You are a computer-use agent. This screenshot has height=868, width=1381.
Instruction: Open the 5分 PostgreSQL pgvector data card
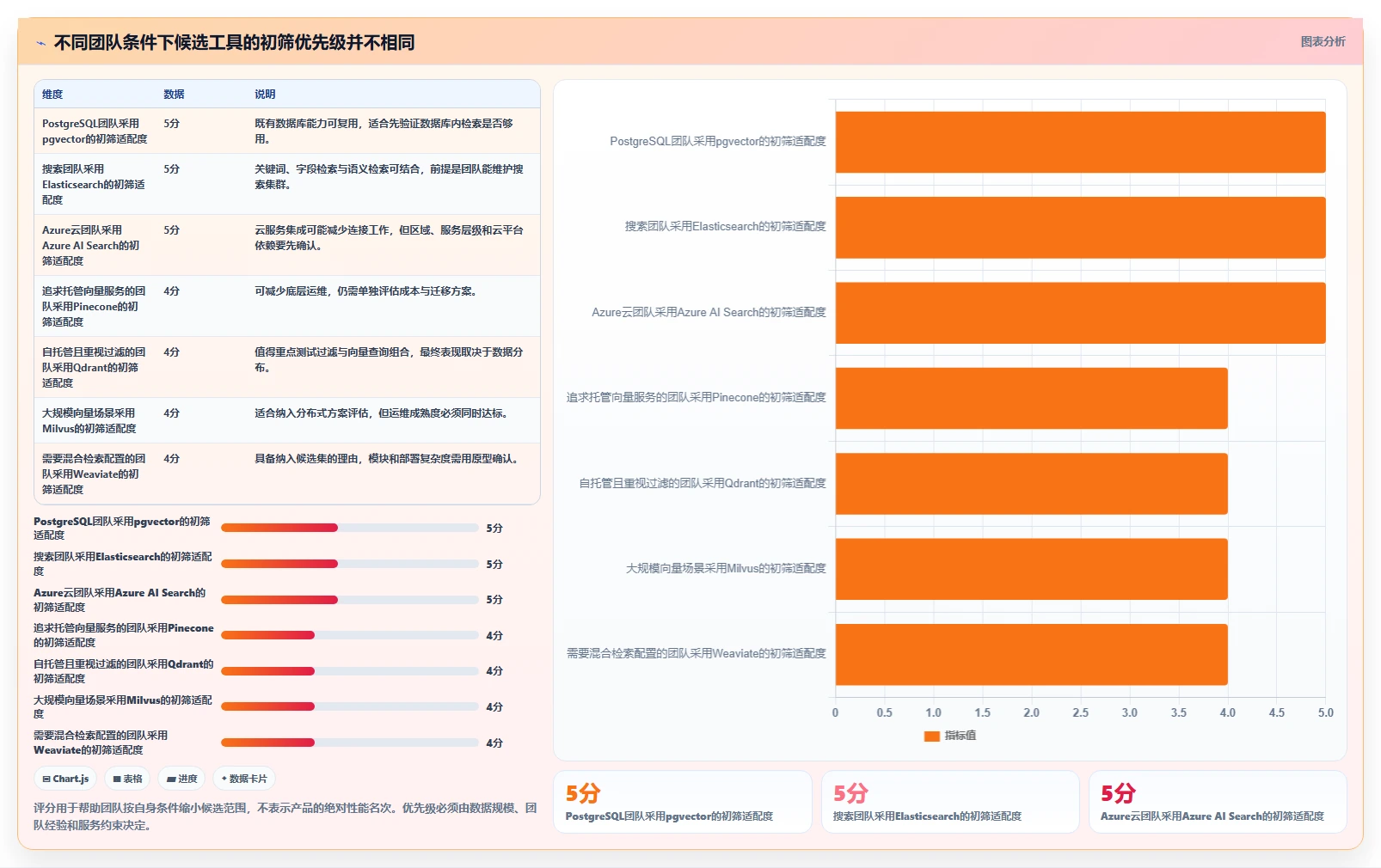pyautogui.click(x=683, y=802)
